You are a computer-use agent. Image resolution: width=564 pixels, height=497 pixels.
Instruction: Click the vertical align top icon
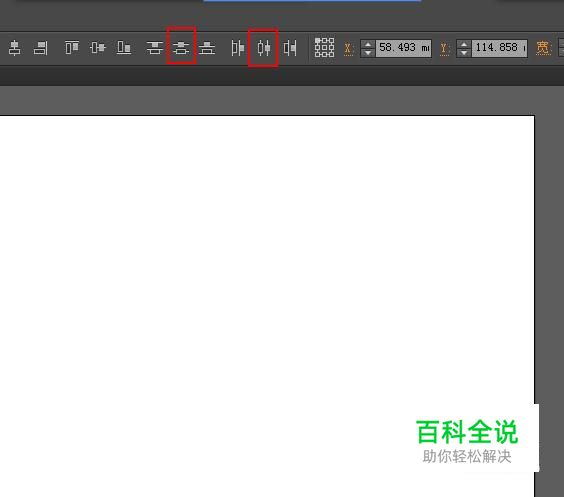point(72,47)
